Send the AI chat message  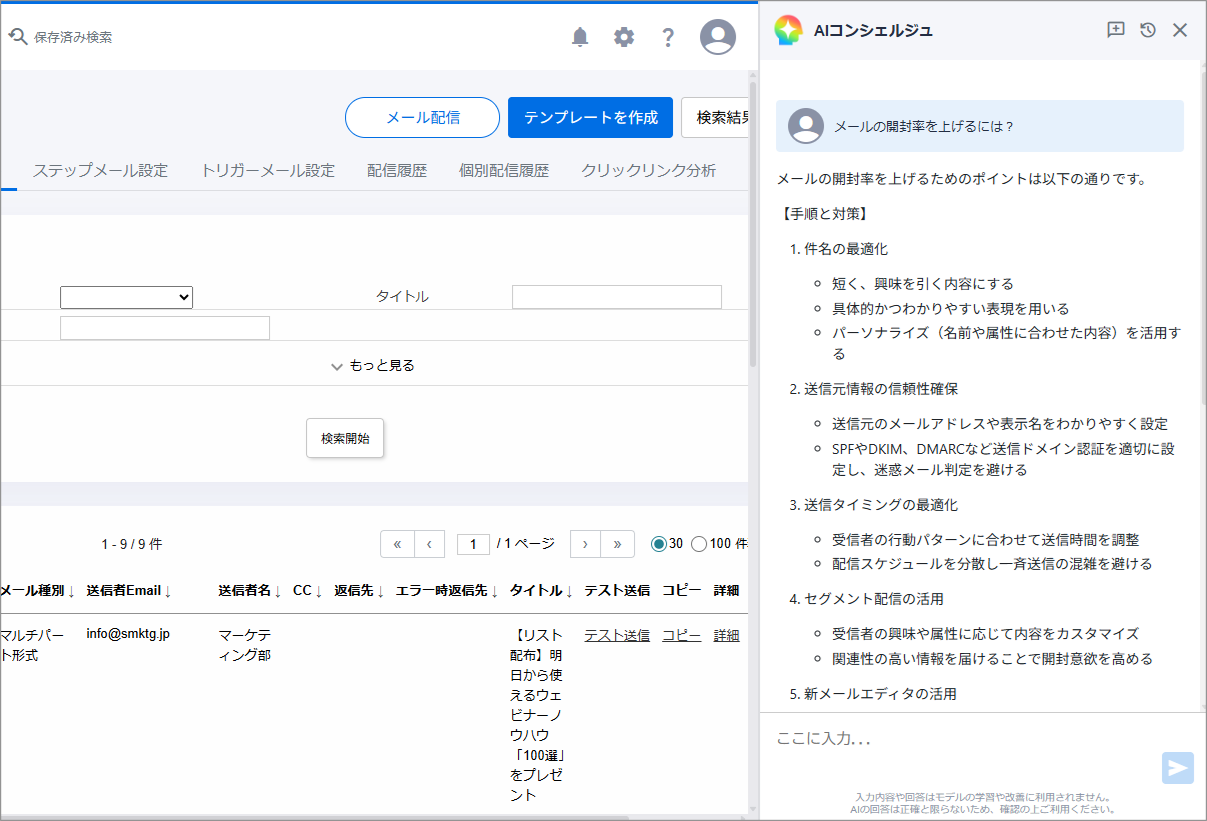[x=1178, y=768]
